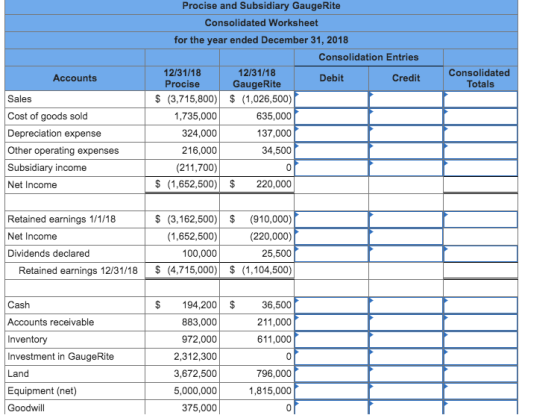The height and width of the screenshot is (418, 560).
Task: Click the 12/31/18 GaugeRite column header
Action: coord(257,78)
